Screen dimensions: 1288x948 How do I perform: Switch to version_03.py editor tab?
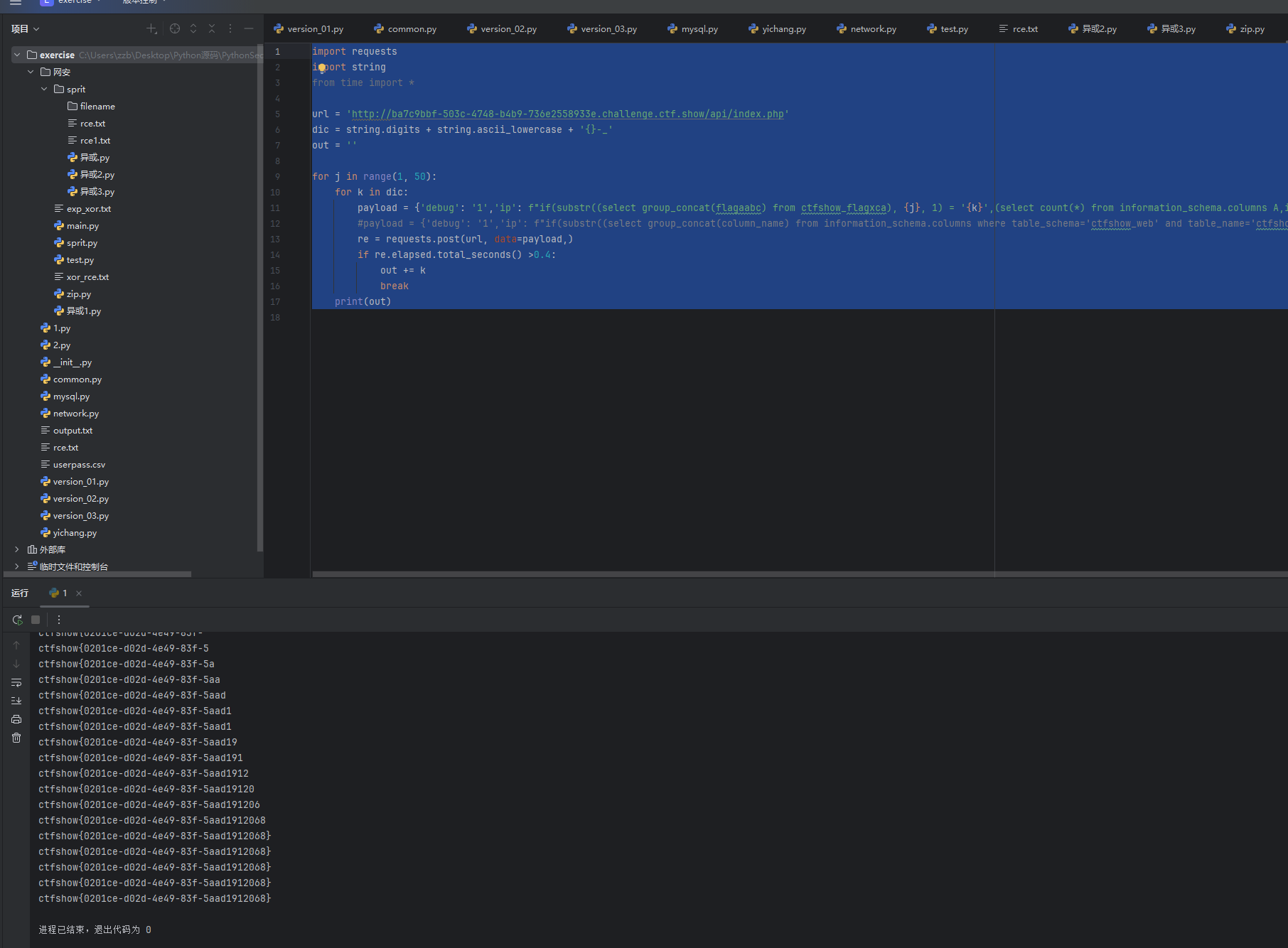pyautogui.click(x=602, y=29)
